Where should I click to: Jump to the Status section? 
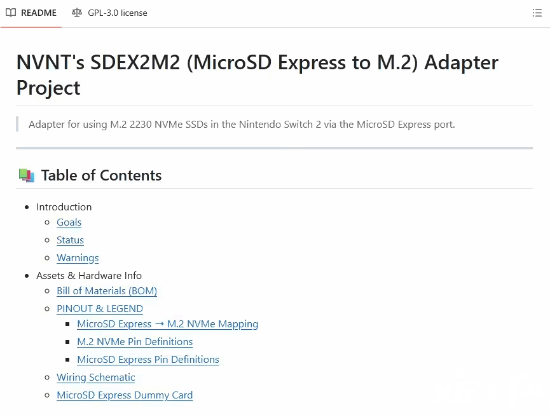tap(70, 240)
